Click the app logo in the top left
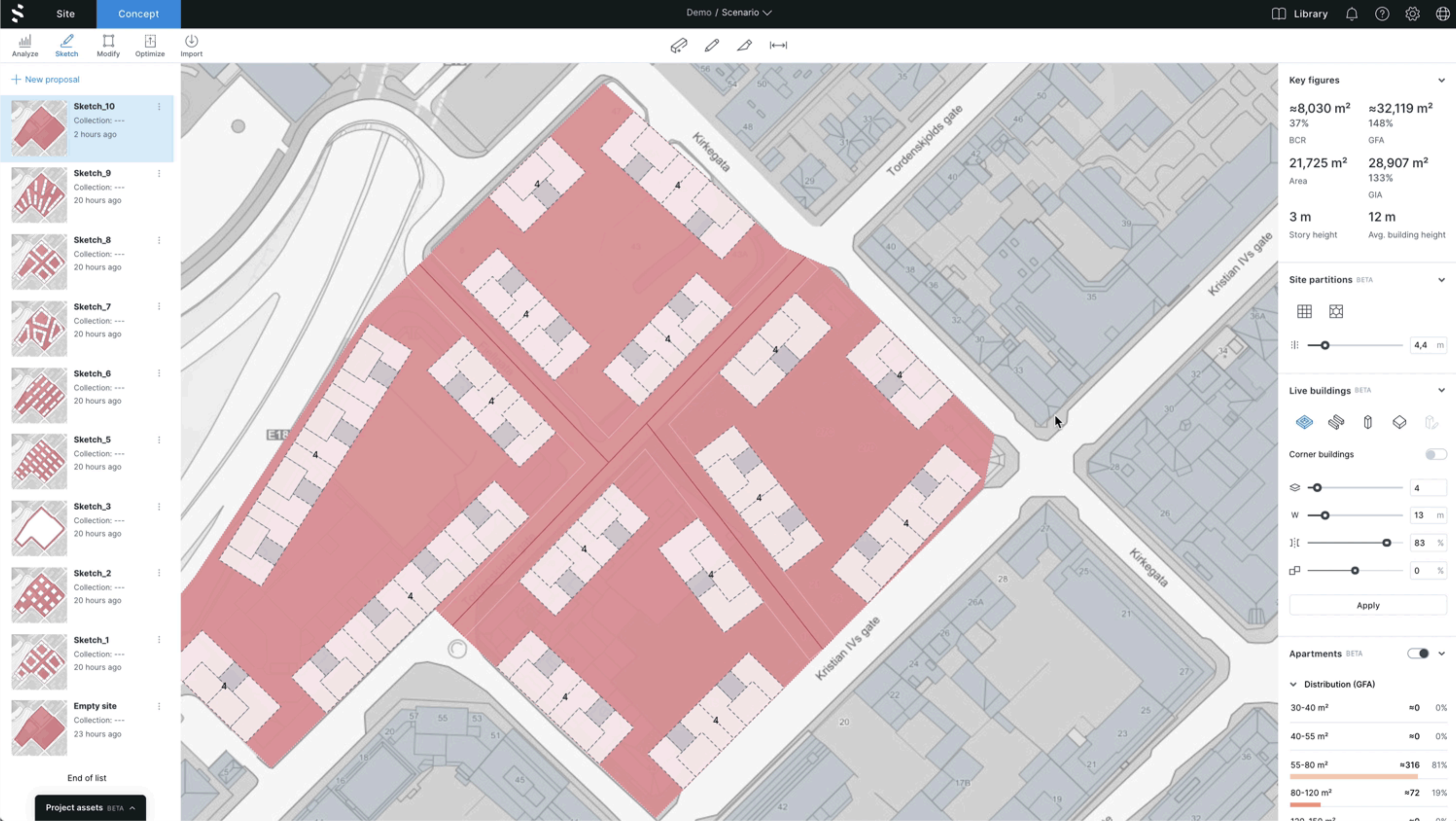The height and width of the screenshot is (821, 1456). (18, 14)
